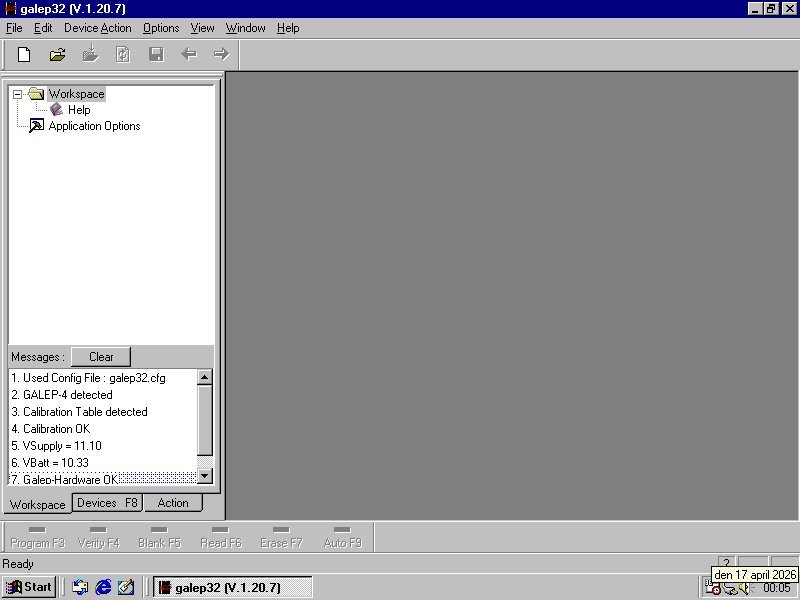The width and height of the screenshot is (800, 600).
Task: Click the Read F6 toolbar button
Action: coord(220,537)
